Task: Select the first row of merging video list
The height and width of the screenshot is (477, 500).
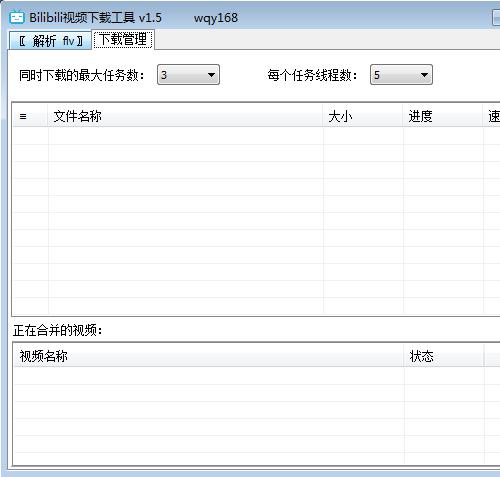Action: point(256,376)
